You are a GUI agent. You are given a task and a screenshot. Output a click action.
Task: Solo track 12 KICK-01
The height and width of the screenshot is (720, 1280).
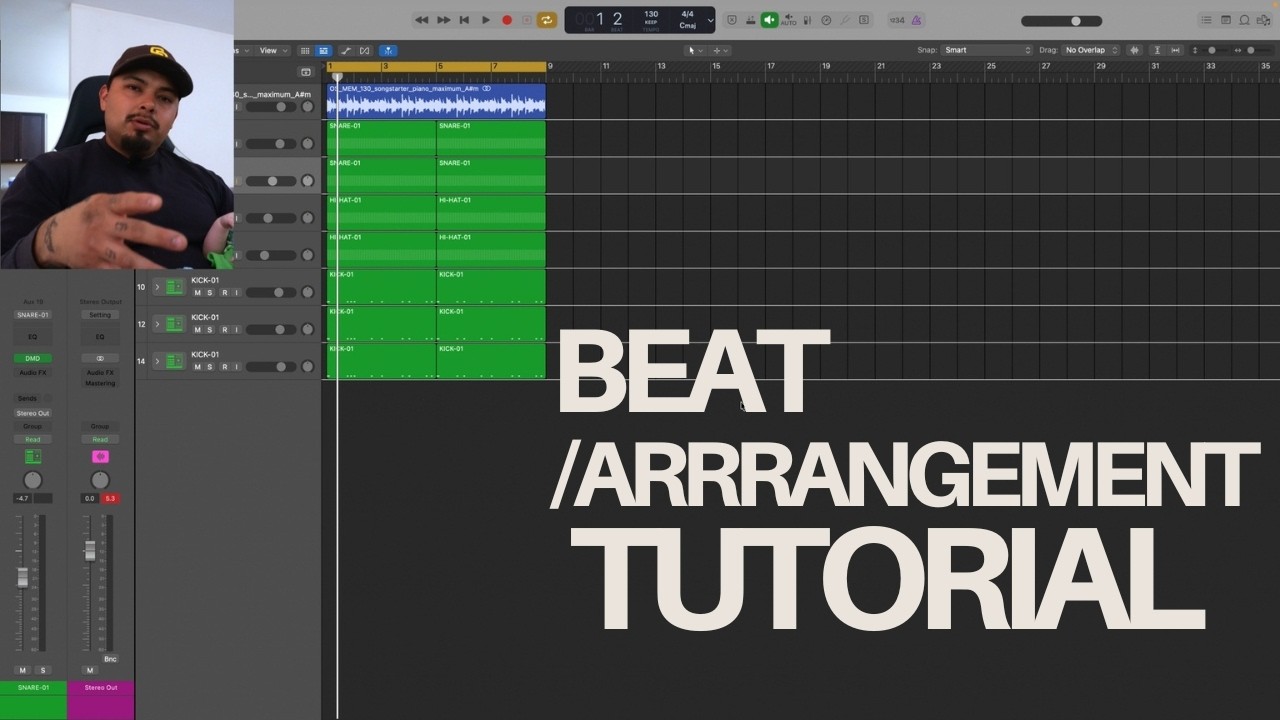coord(210,330)
